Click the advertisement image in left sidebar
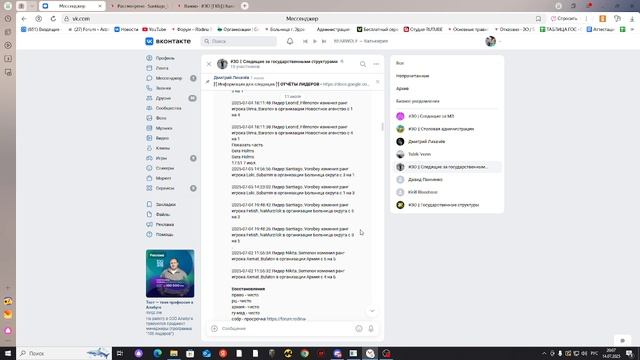 click(x=170, y=273)
